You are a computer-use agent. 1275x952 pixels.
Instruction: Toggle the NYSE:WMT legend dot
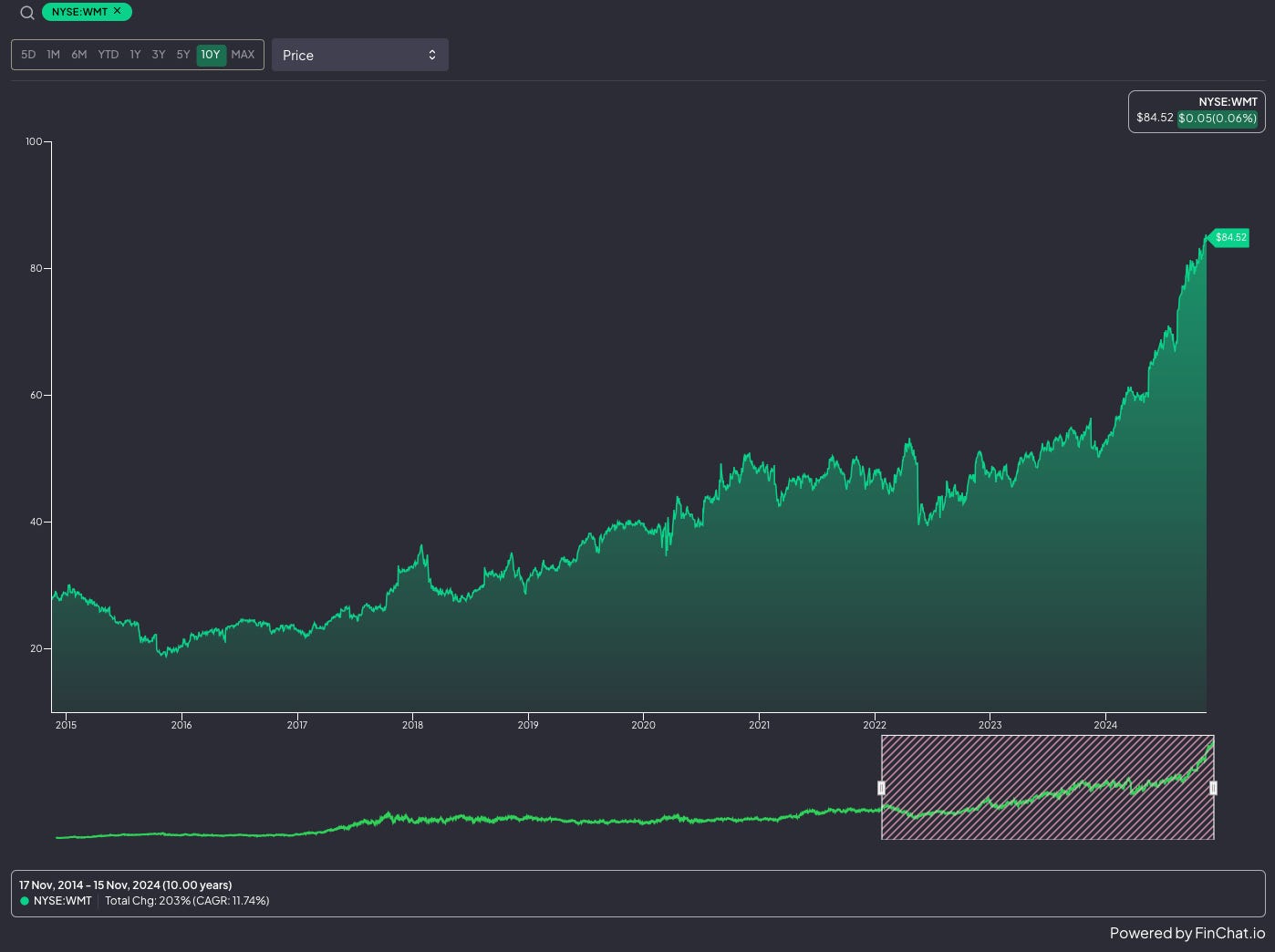pyautogui.click(x=25, y=901)
